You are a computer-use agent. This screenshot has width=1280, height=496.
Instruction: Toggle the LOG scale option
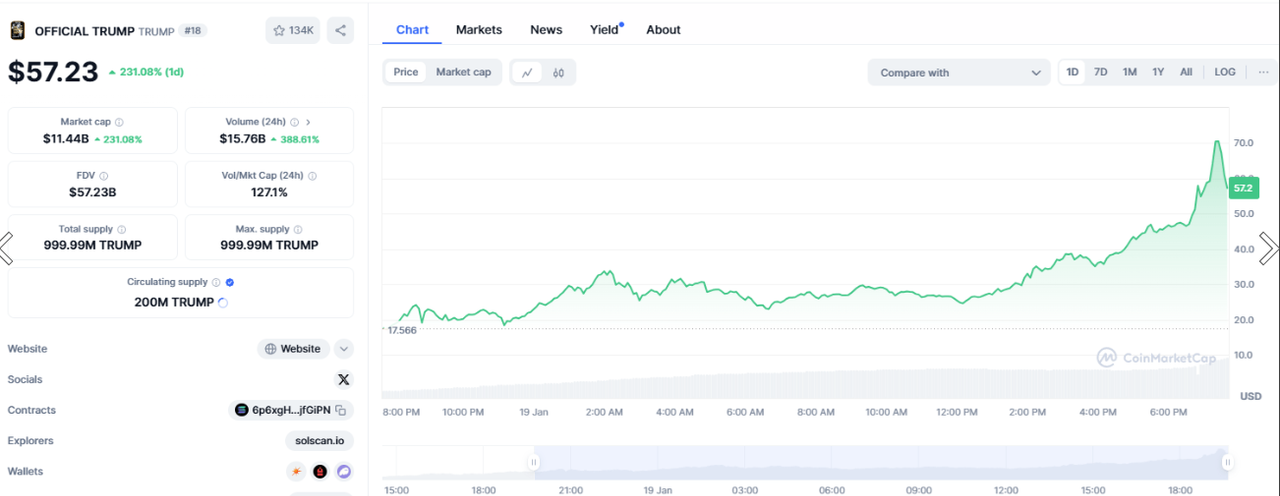point(1225,72)
